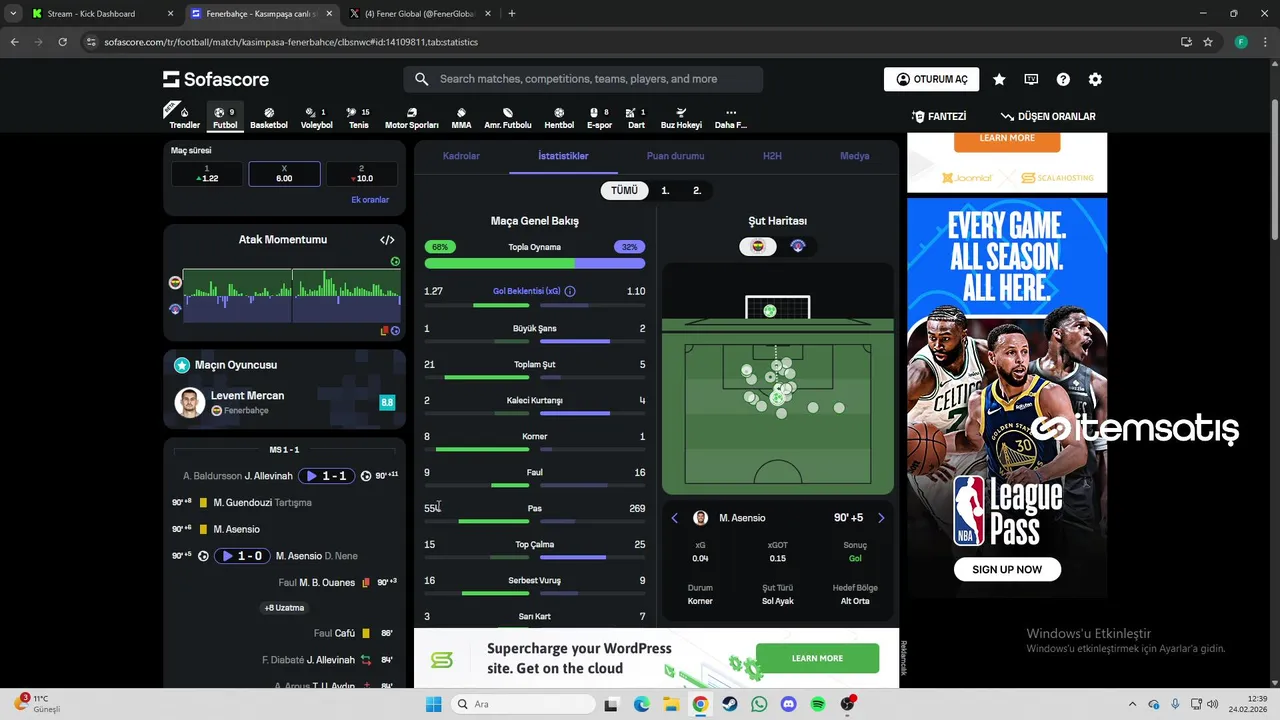Click goal shot marker in the net
Screen dimensions: 1280x720
(x=770, y=311)
